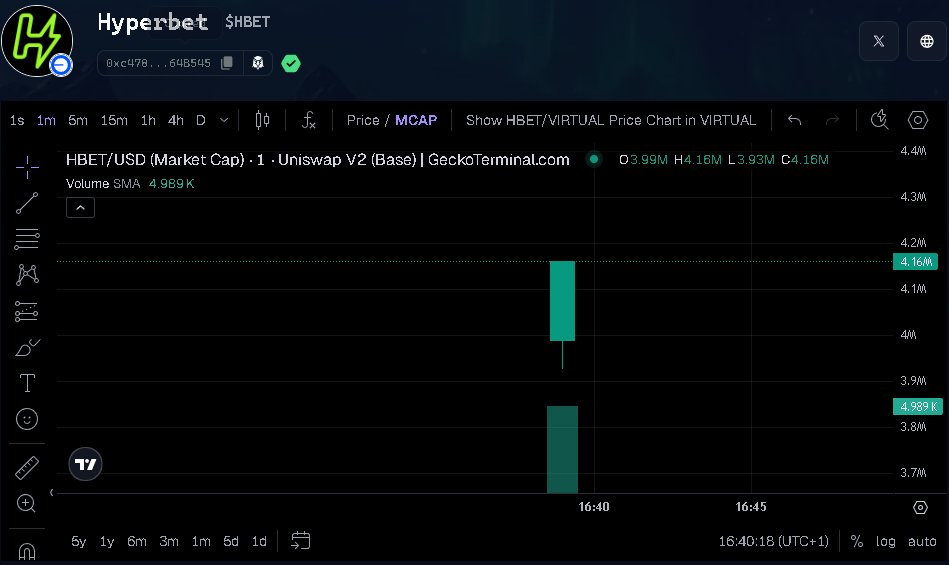Toggle percent scale mode
This screenshot has height=565, width=949.
pos(856,541)
